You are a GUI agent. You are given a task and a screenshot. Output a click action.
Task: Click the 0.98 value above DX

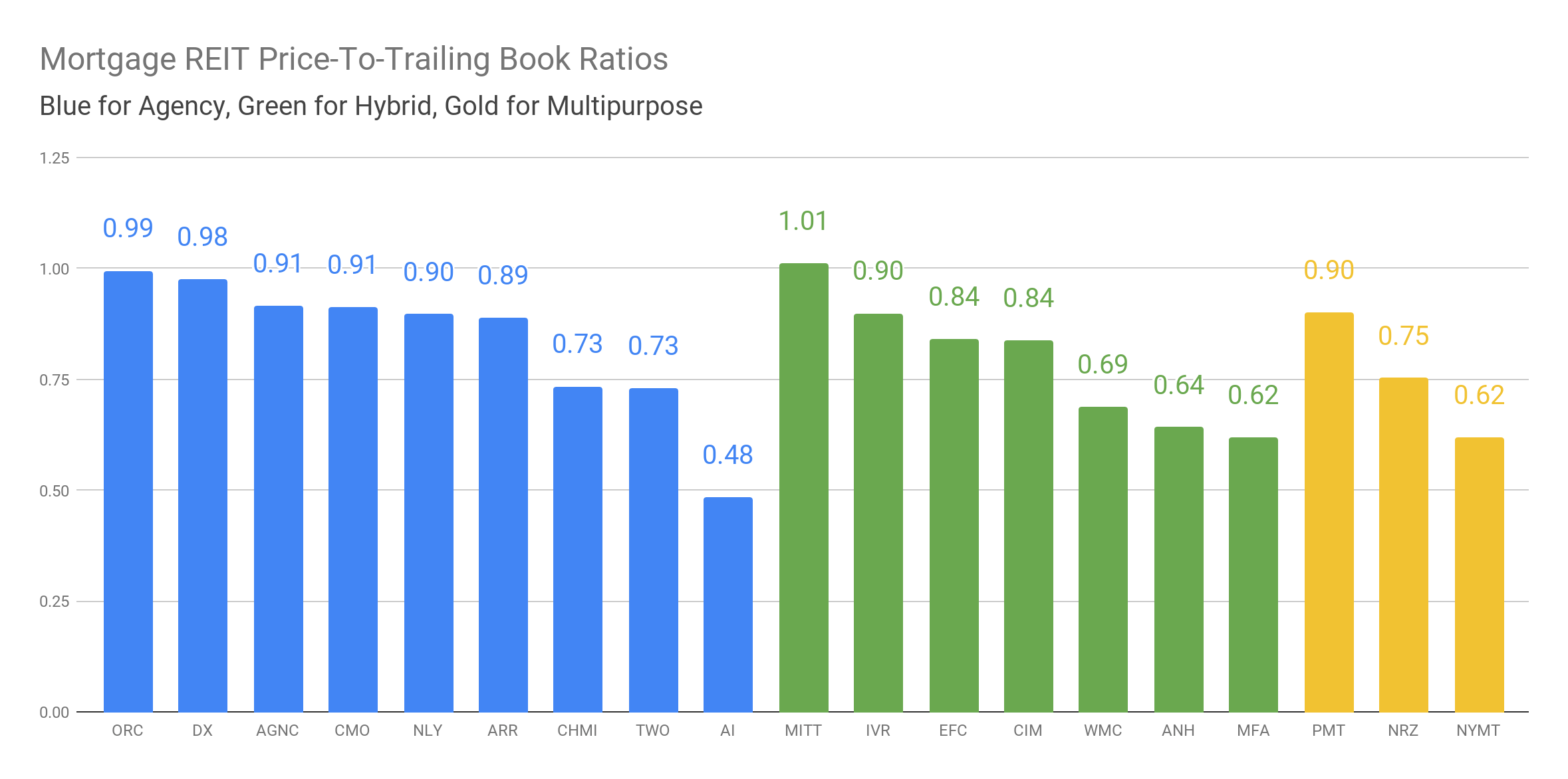pos(203,237)
